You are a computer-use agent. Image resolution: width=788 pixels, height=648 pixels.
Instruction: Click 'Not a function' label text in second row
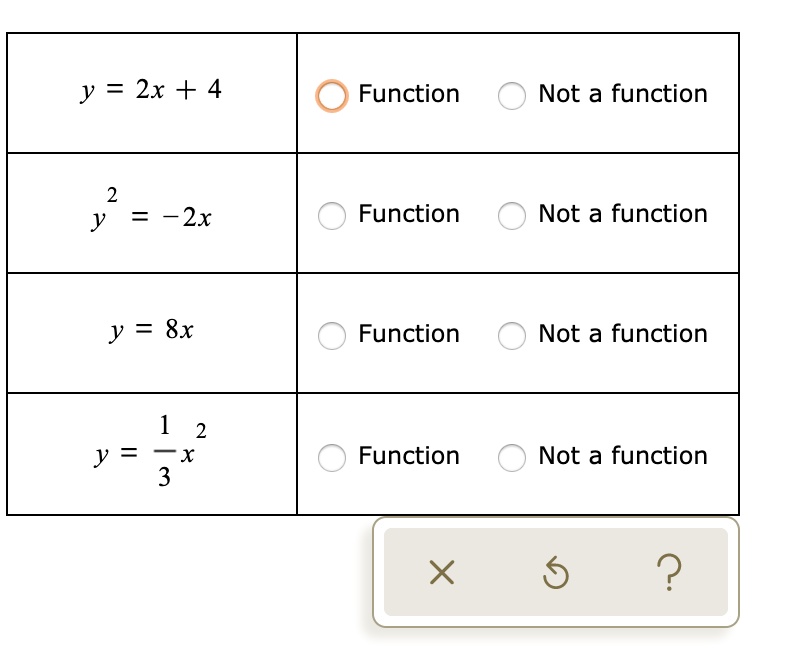(x=622, y=214)
